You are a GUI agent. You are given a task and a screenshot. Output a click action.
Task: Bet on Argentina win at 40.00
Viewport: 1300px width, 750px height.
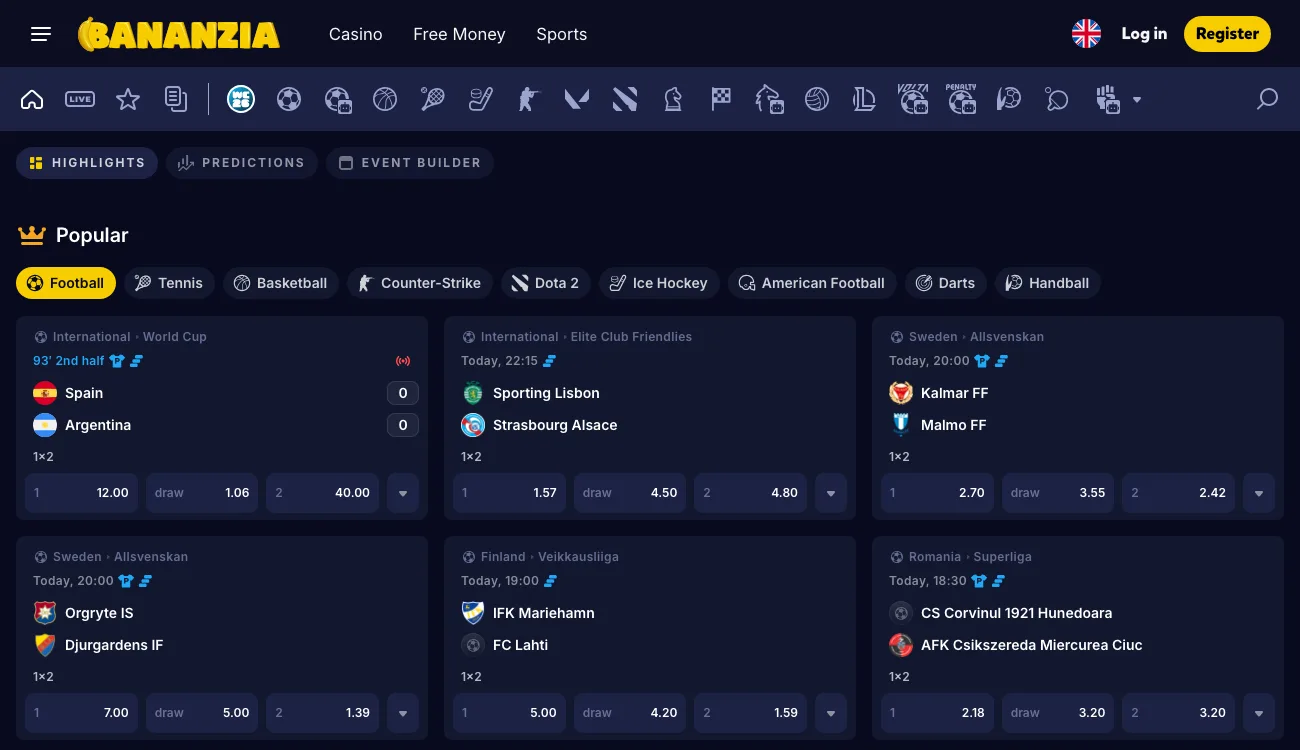[x=322, y=493]
